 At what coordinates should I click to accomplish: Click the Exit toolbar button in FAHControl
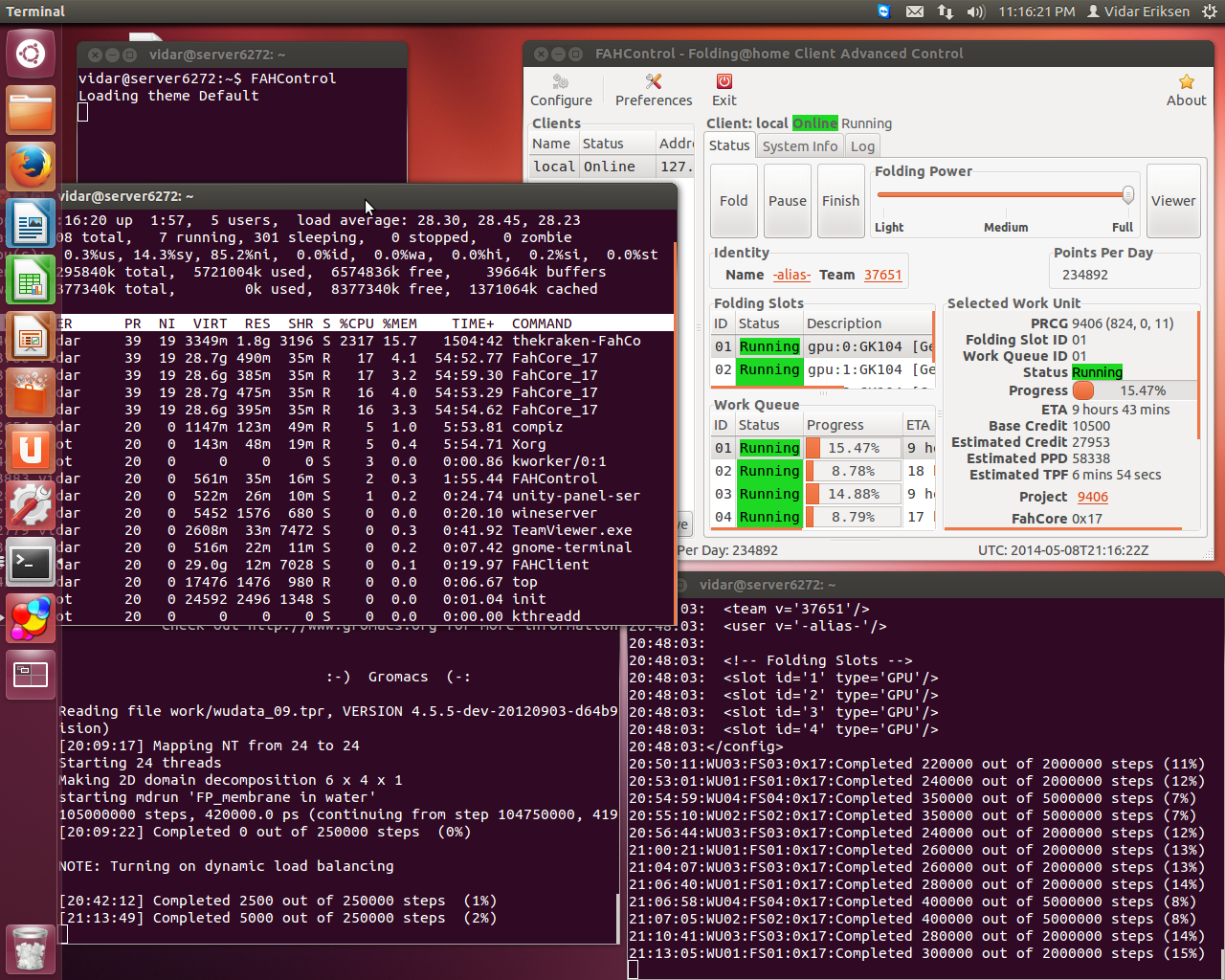(x=724, y=91)
